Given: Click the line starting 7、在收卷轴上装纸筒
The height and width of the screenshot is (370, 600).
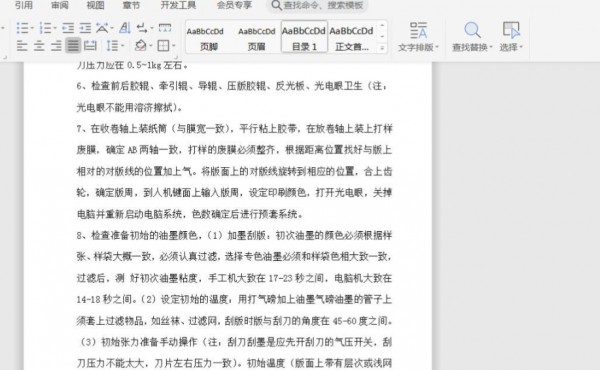Looking at the screenshot, I should point(234,129).
